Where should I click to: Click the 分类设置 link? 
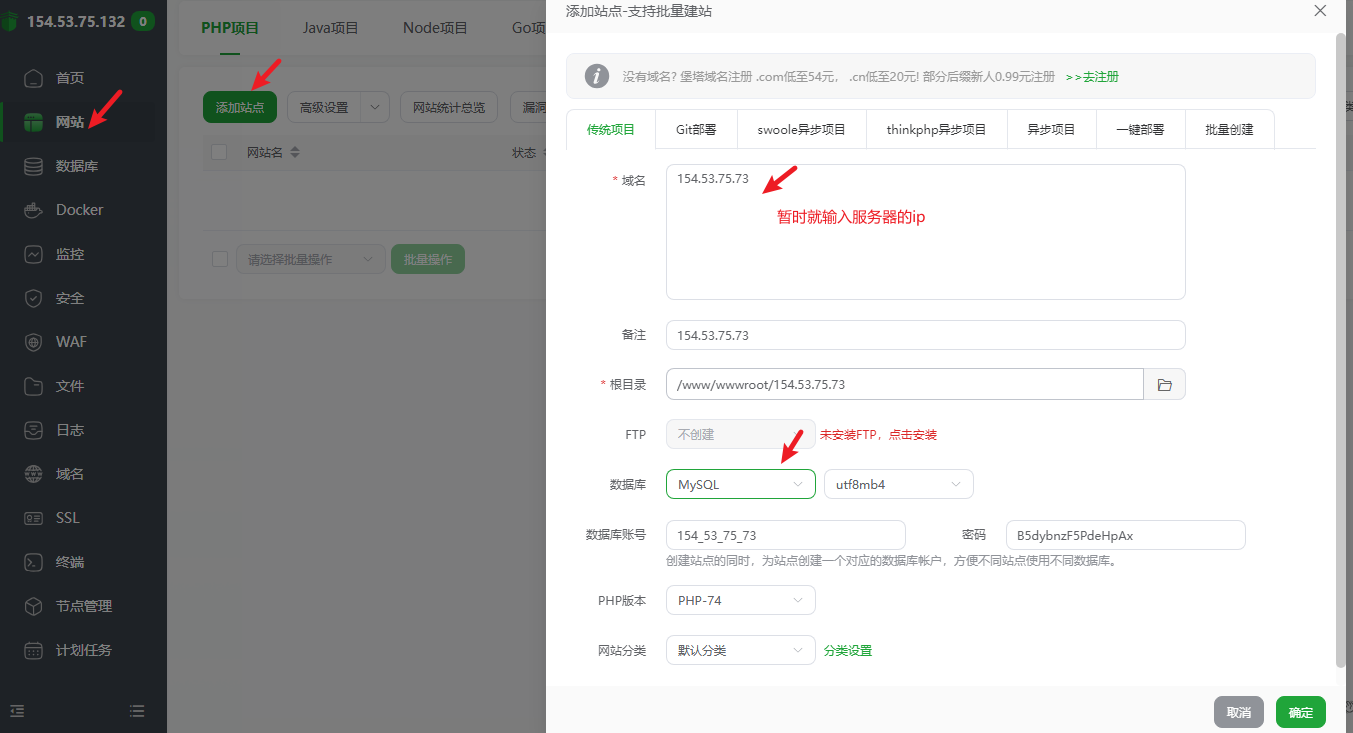tap(847, 651)
